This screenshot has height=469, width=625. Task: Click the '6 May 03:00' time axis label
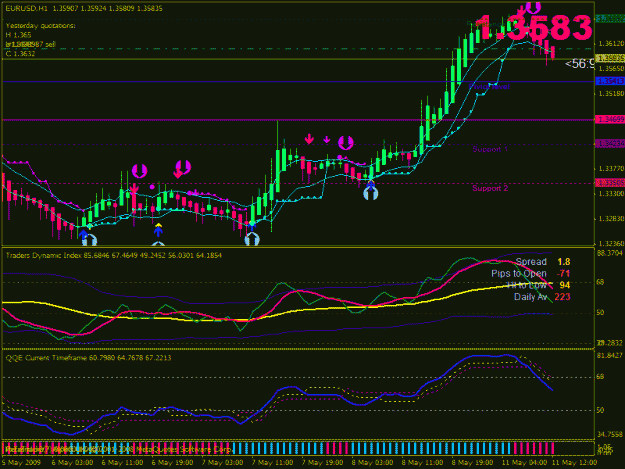pos(72,463)
